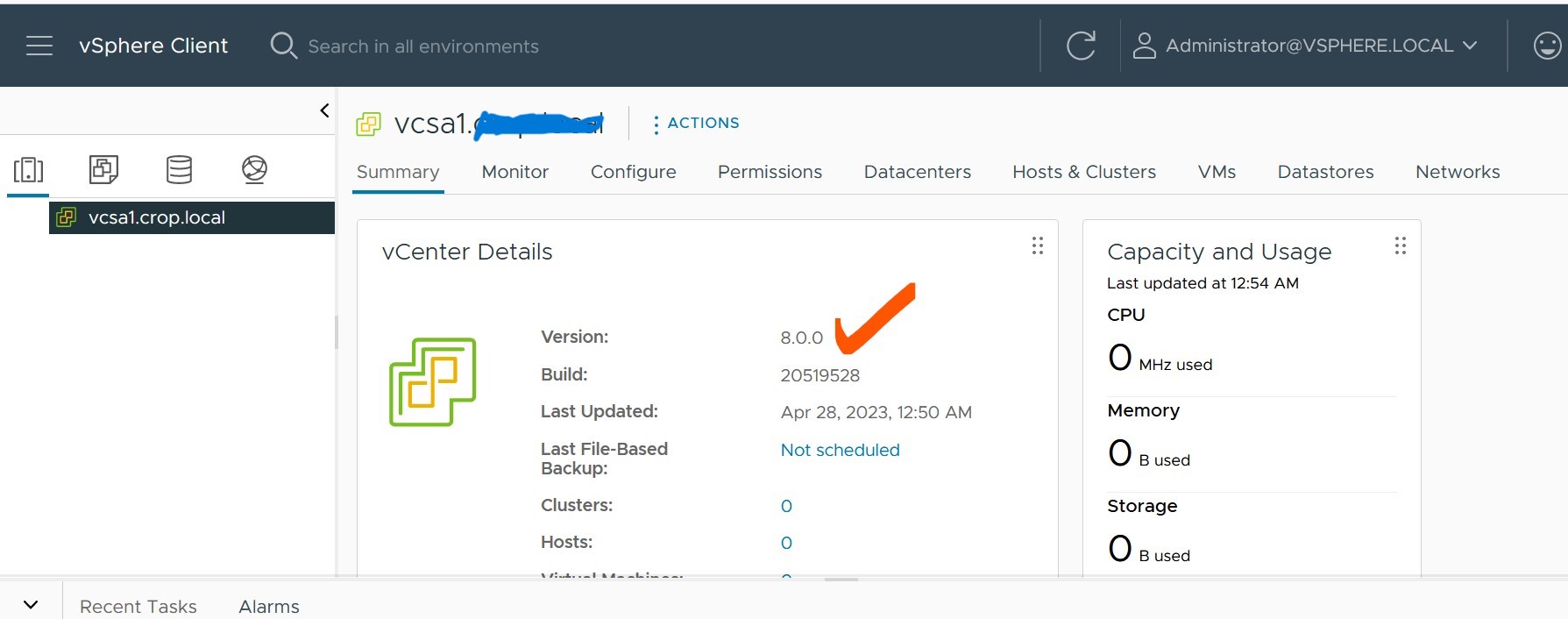The width and height of the screenshot is (1568, 619).
Task: Open the Recent Tasks tab
Action: (x=138, y=607)
